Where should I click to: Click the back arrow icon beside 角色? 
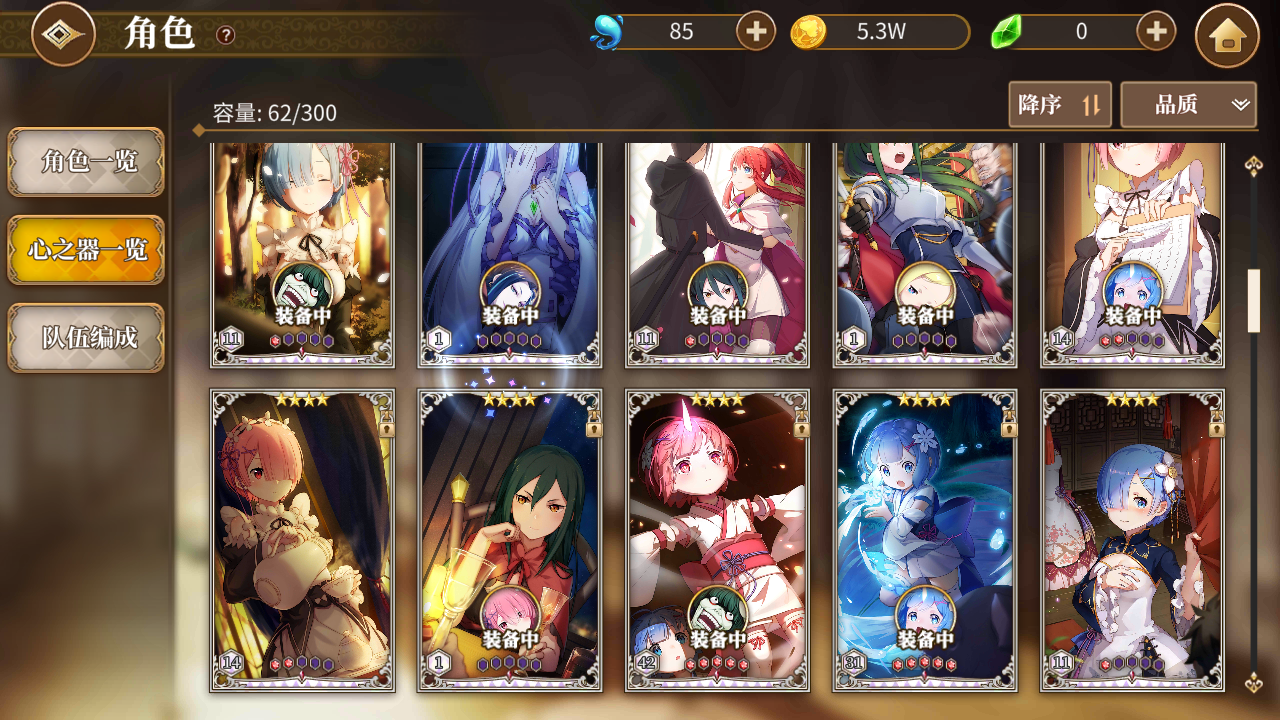click(63, 34)
